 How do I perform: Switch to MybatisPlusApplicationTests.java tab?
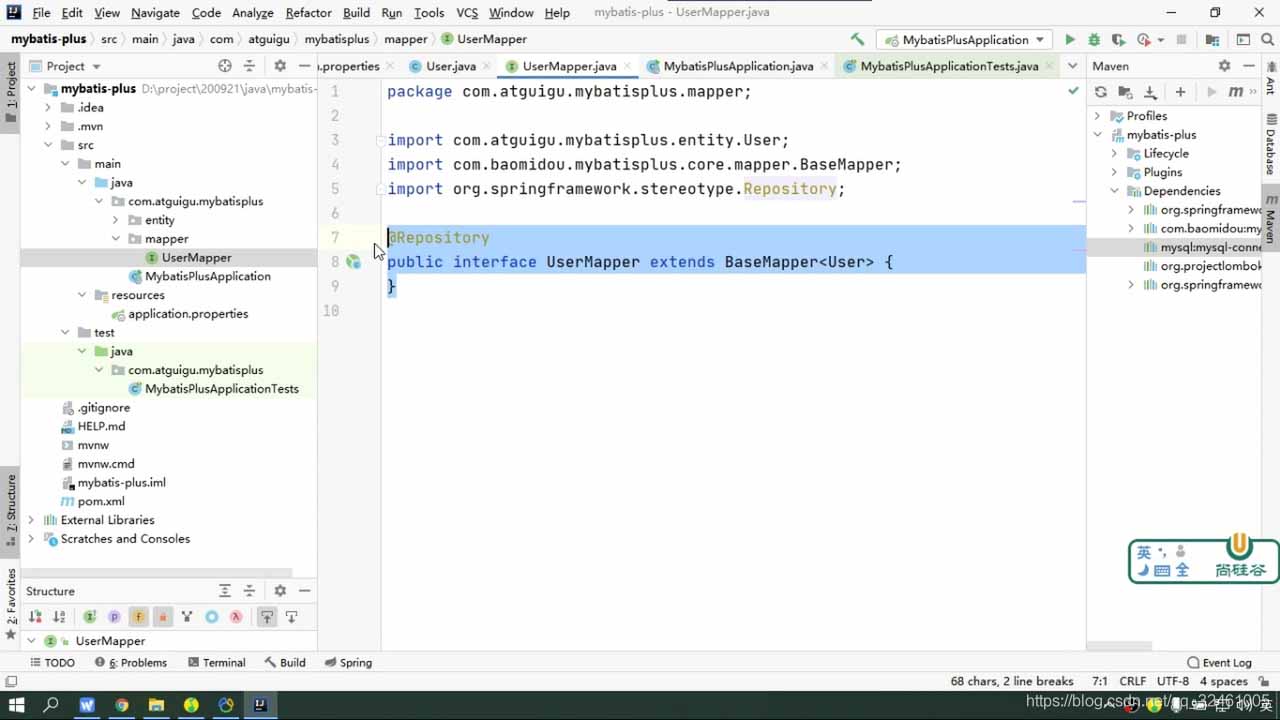(948, 66)
